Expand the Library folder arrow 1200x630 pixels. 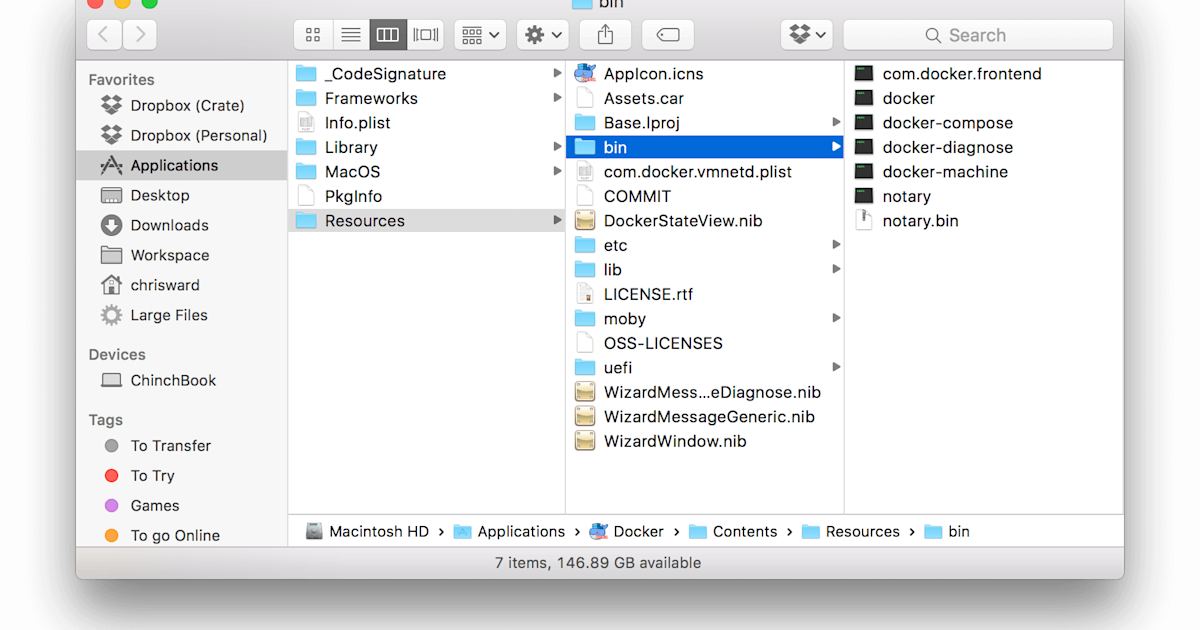[x=557, y=147]
